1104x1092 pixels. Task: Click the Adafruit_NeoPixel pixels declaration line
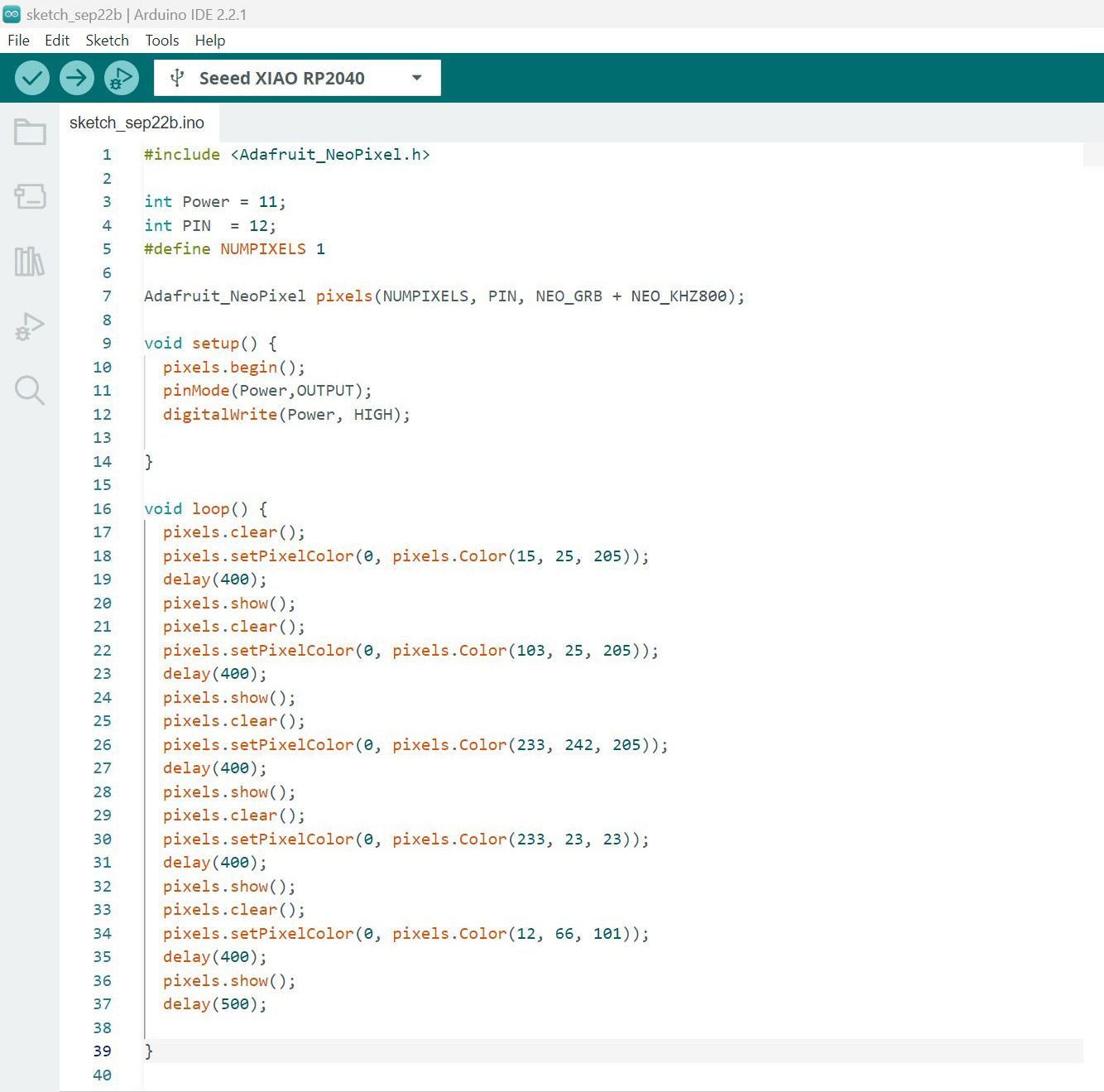point(444,296)
